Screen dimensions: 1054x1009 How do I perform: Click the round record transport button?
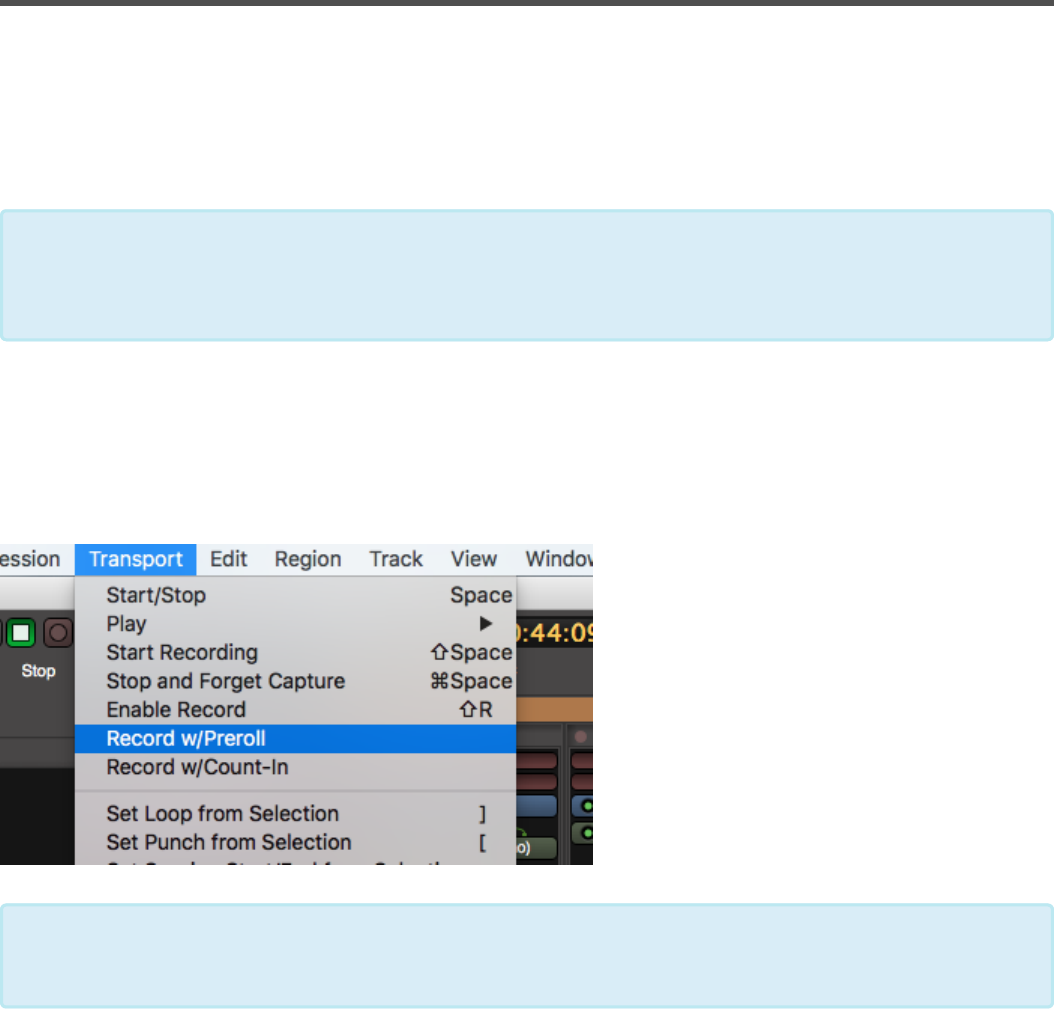tap(58, 633)
